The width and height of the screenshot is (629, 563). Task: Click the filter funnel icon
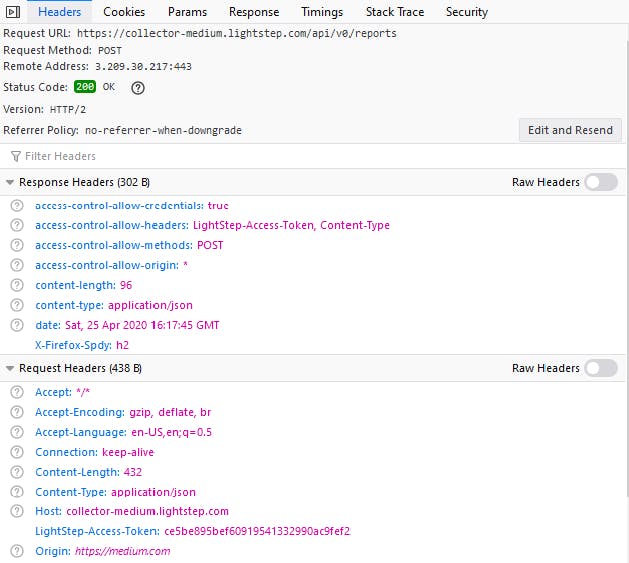[x=16, y=156]
